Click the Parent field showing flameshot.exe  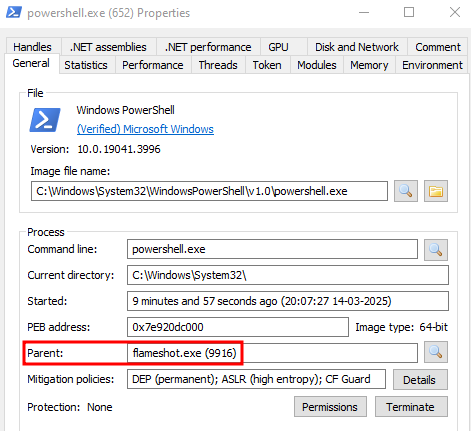[272, 353]
